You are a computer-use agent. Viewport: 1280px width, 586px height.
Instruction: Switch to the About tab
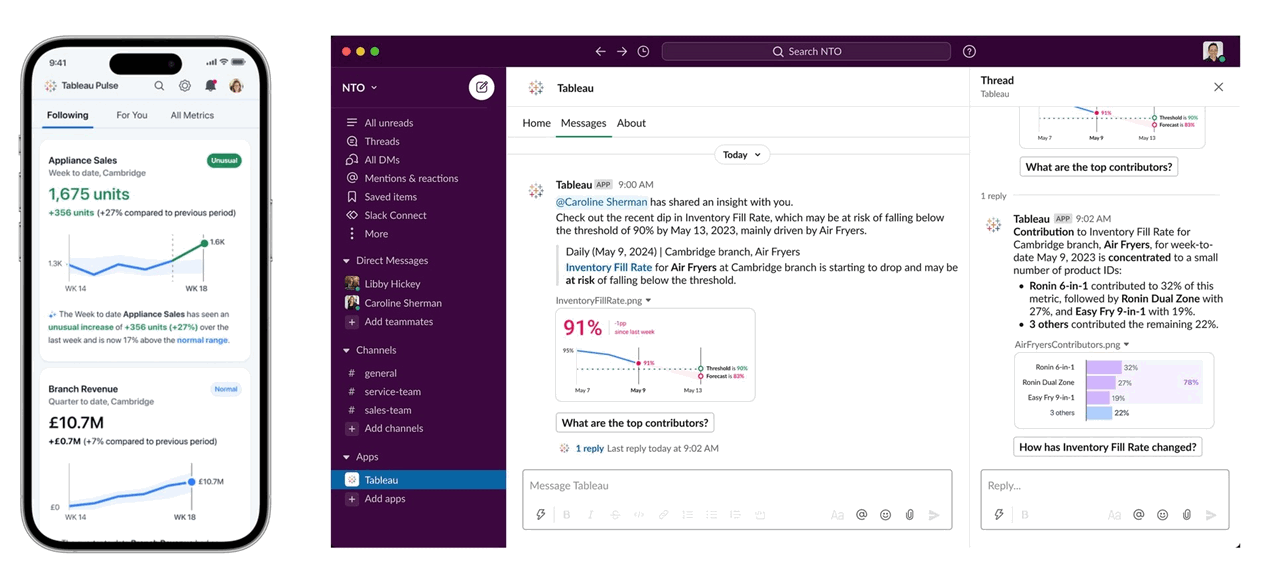click(x=631, y=123)
